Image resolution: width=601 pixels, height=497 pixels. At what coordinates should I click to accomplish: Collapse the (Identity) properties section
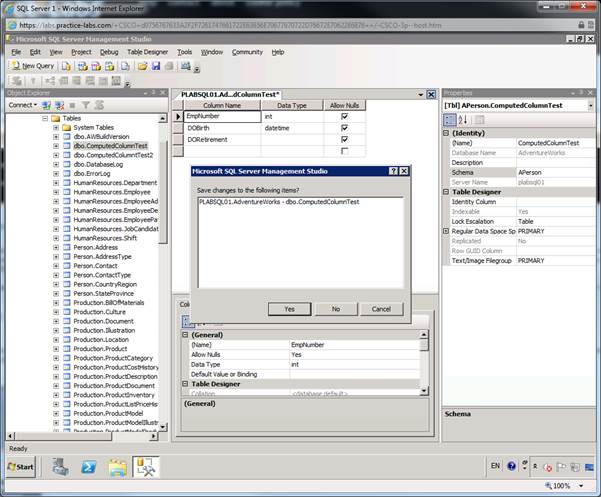tap(446, 133)
